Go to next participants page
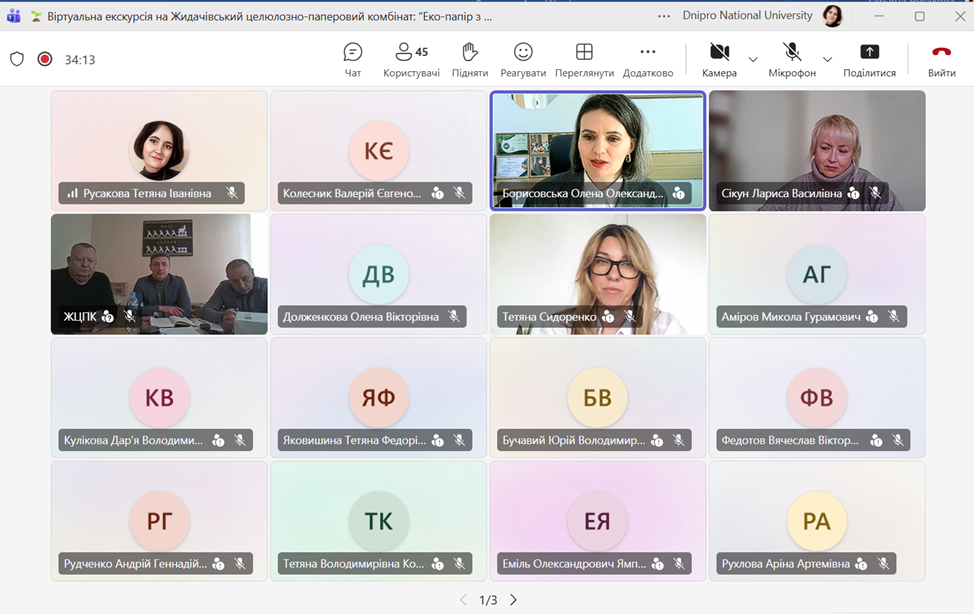The image size is (974, 614). tap(514, 600)
